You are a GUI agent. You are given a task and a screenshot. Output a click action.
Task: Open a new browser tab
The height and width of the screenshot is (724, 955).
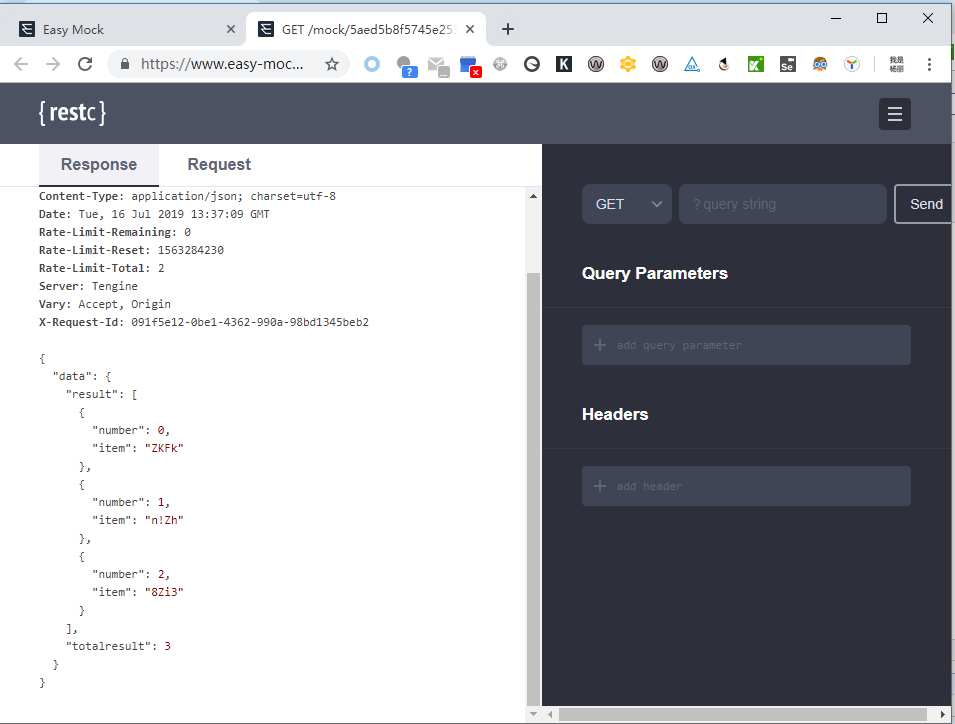508,29
